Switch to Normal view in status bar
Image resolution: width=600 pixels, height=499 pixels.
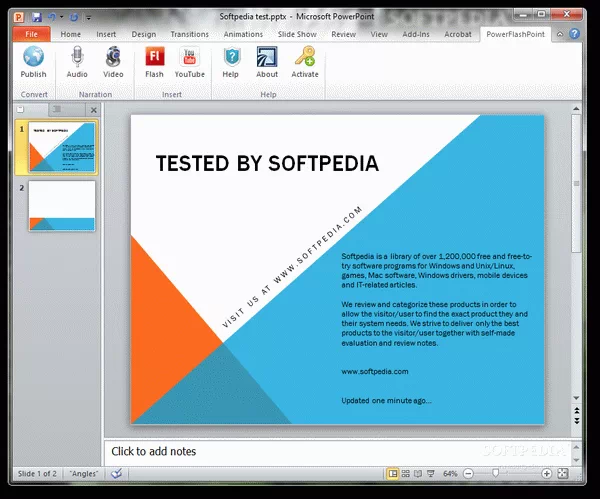393,473
